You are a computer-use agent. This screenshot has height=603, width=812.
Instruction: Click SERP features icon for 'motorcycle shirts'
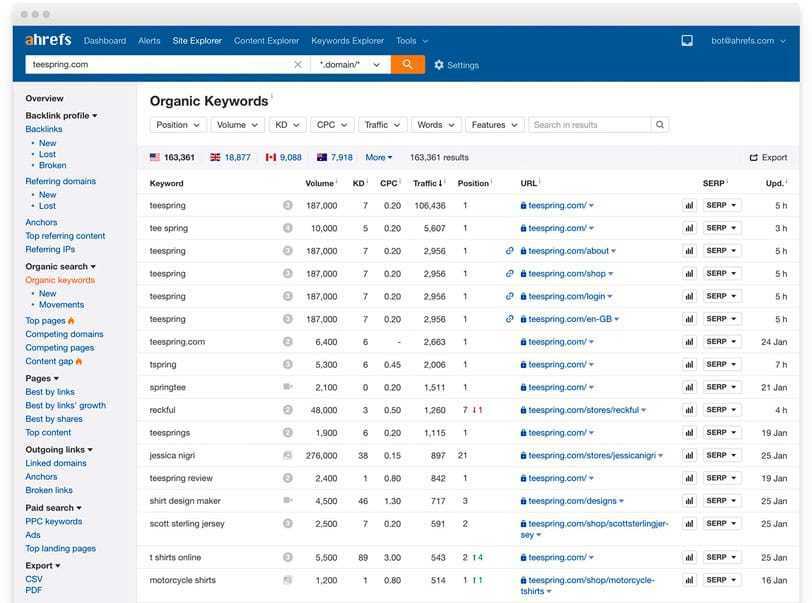click(288, 580)
